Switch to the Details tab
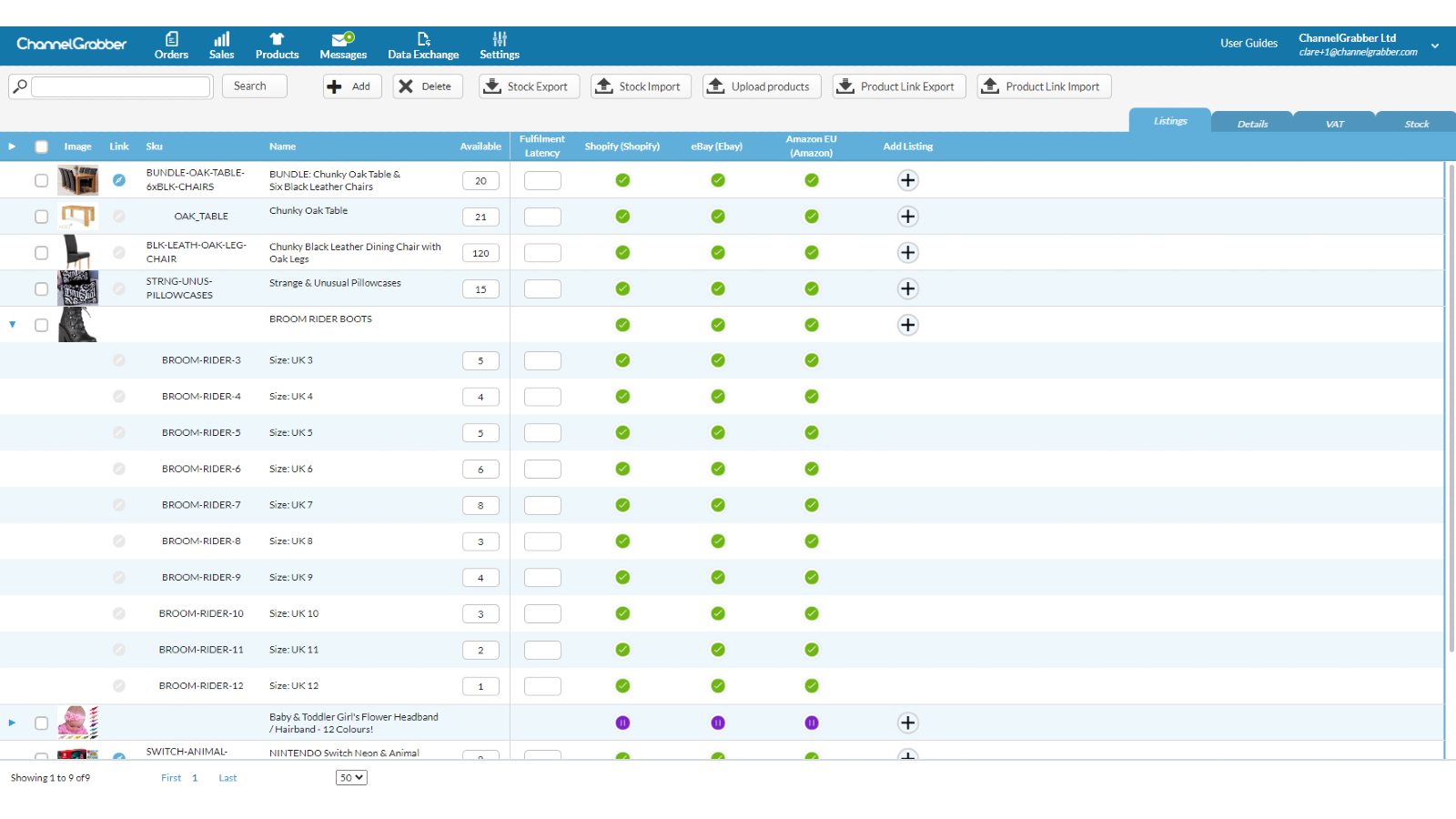 (x=1252, y=124)
